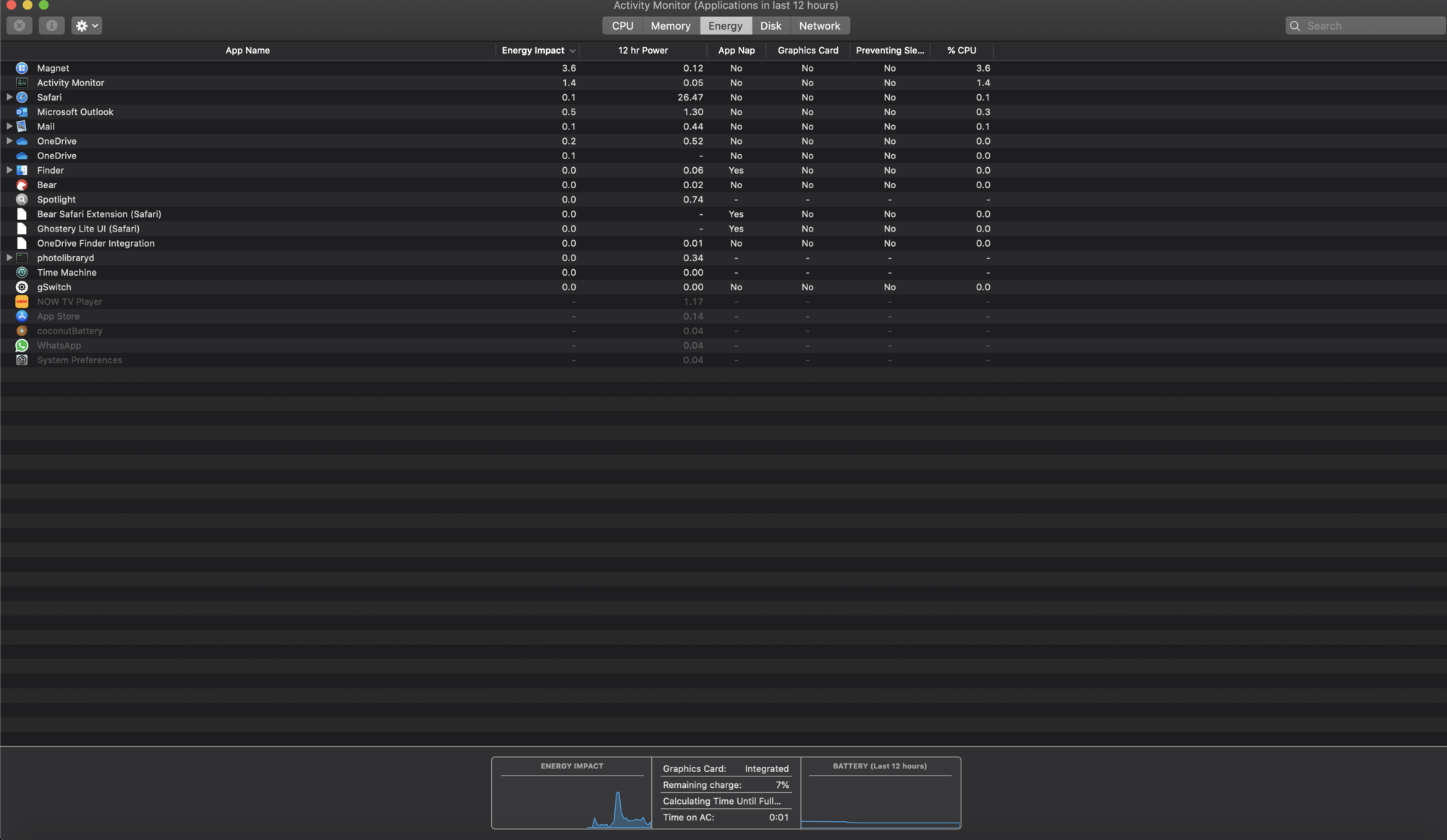Select the Time Machine row name
The width and height of the screenshot is (1447, 840).
point(67,273)
